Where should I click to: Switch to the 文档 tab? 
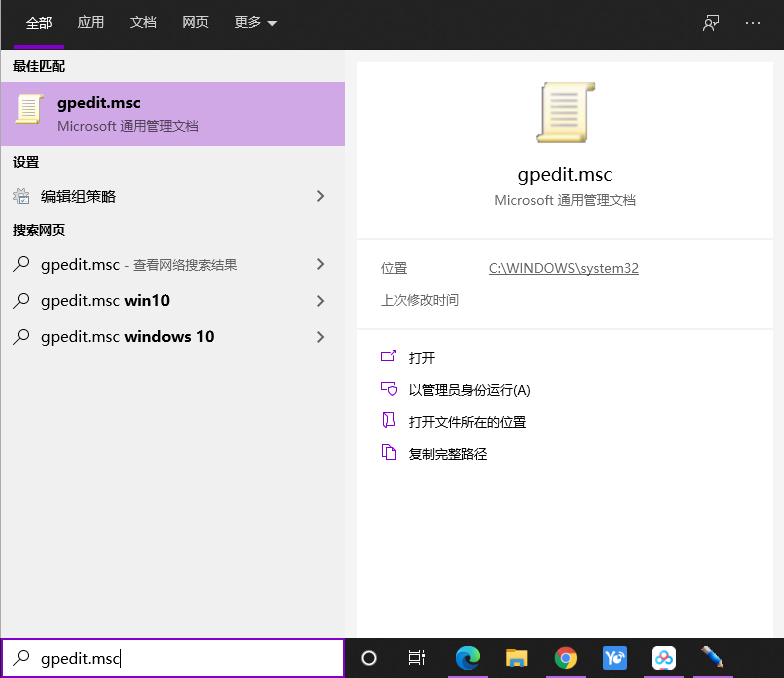tap(143, 23)
